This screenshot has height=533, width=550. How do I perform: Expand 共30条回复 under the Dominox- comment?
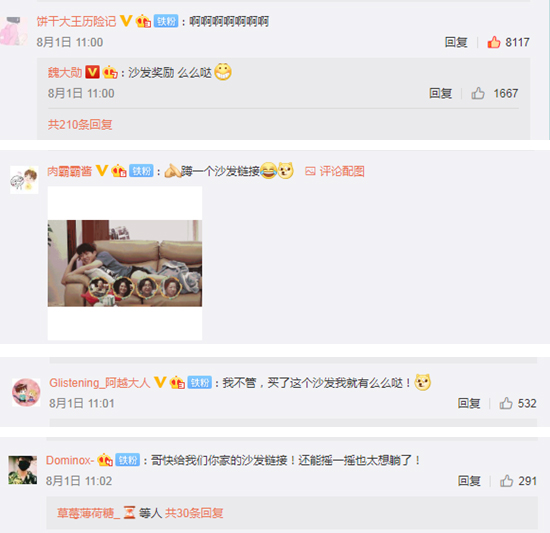[x=194, y=513]
